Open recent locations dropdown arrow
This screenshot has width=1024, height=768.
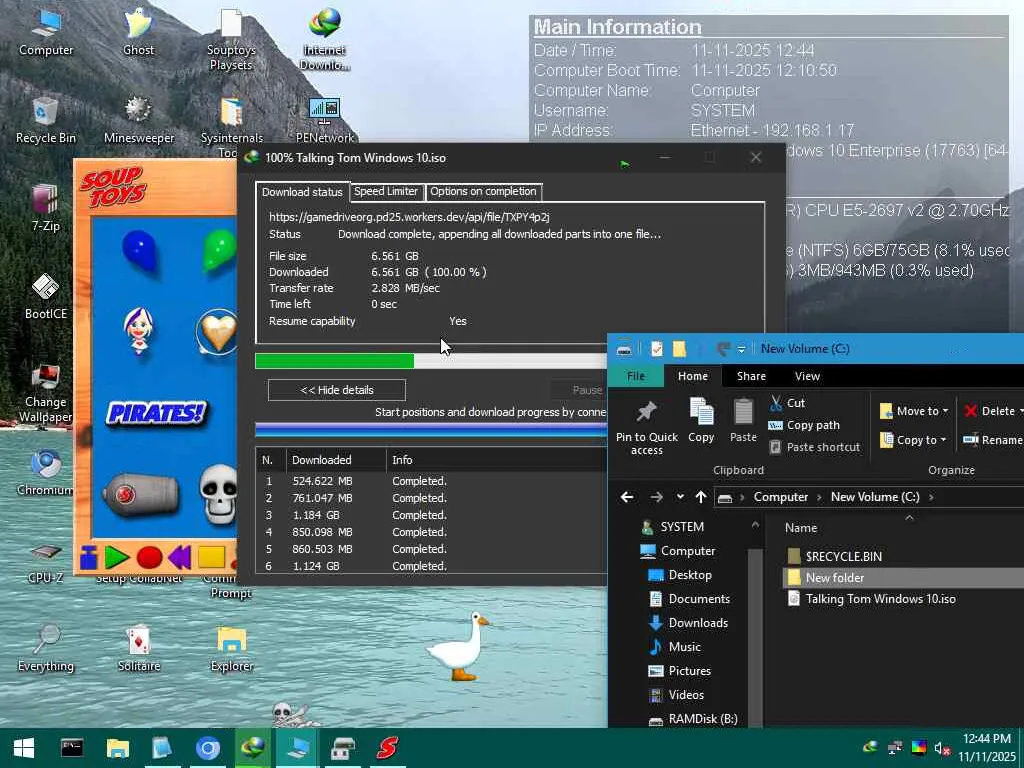680,497
